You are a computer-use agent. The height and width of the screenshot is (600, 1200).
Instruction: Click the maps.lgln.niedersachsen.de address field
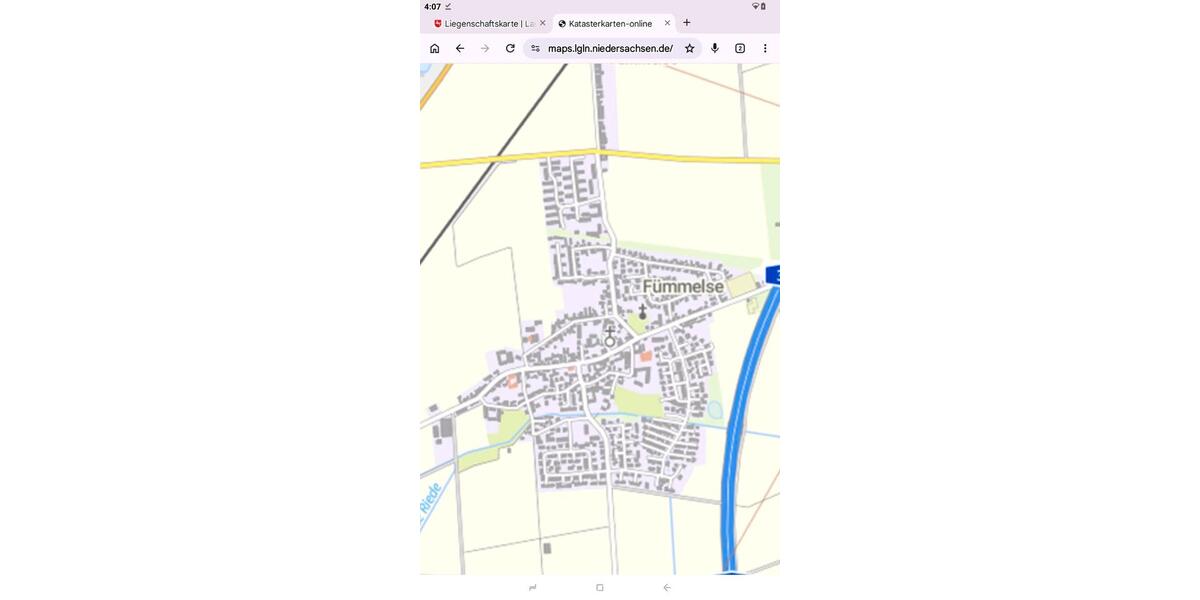610,48
